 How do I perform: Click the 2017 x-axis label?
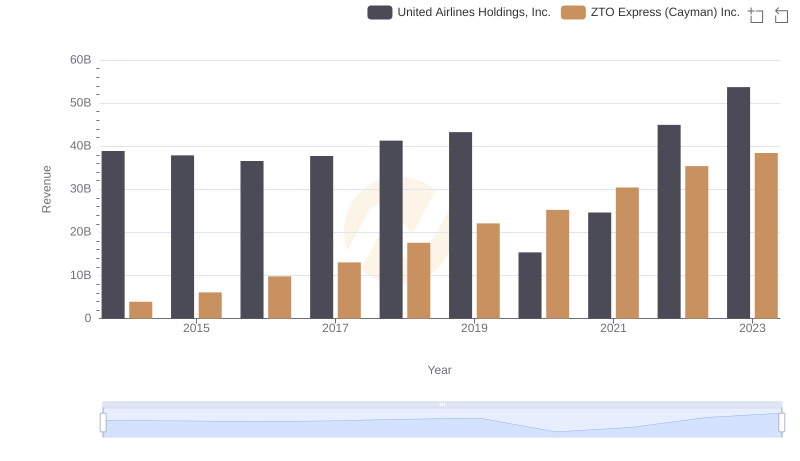tap(335, 328)
